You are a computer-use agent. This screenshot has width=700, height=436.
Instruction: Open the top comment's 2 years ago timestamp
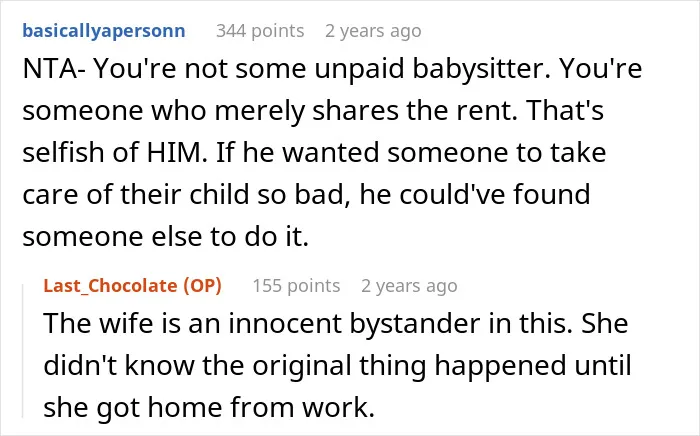[373, 31]
